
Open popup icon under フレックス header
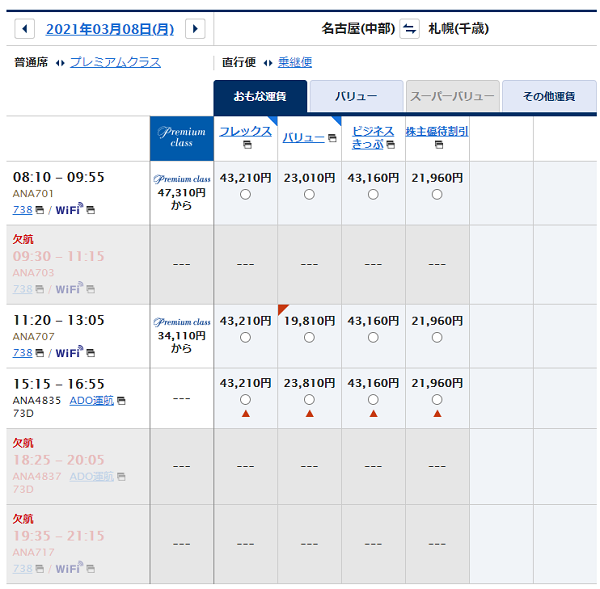pos(248,145)
